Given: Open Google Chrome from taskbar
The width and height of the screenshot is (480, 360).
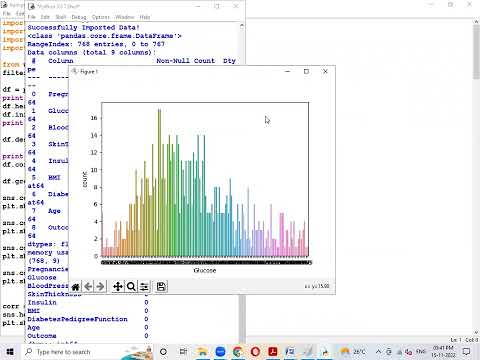Looking at the screenshot, I should pyautogui.click(x=238, y=352).
